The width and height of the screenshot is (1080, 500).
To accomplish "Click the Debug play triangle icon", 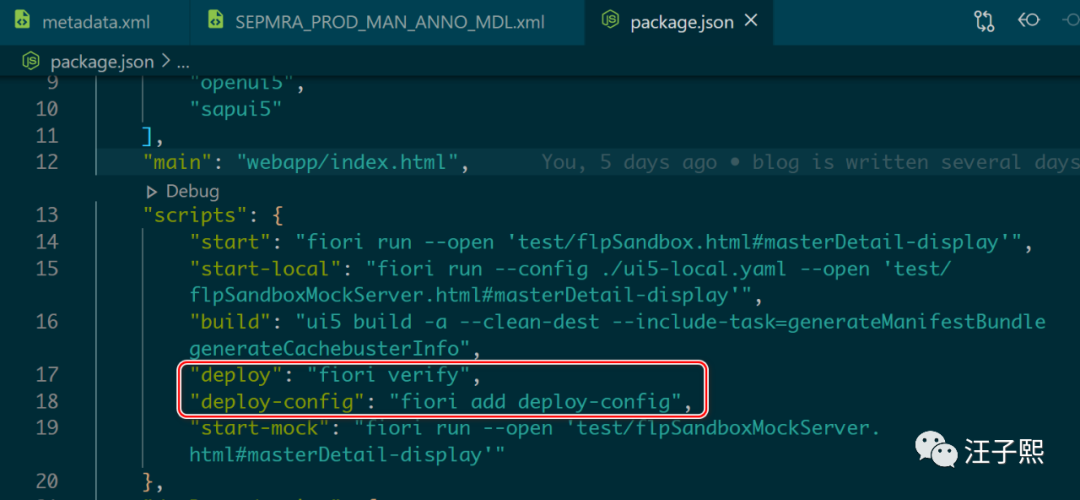I will click(x=152, y=191).
